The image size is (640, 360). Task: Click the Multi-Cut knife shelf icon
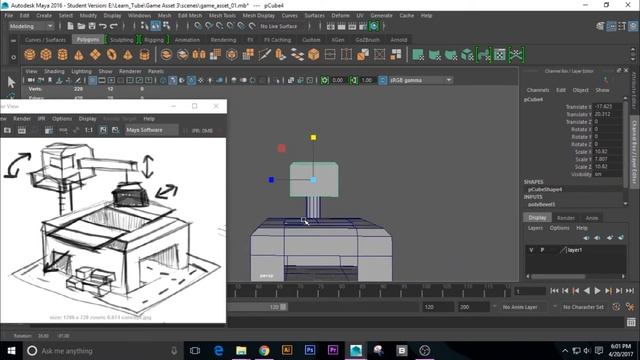point(264,55)
